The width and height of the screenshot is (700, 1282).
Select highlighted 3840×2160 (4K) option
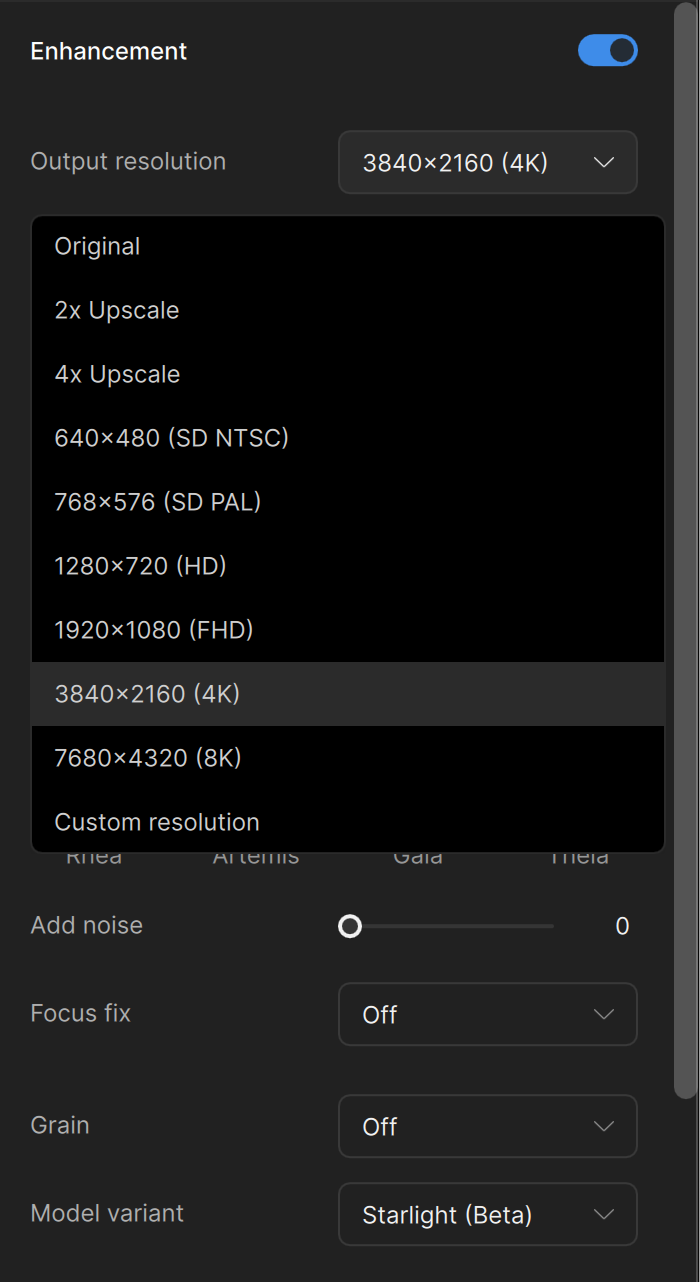147,694
